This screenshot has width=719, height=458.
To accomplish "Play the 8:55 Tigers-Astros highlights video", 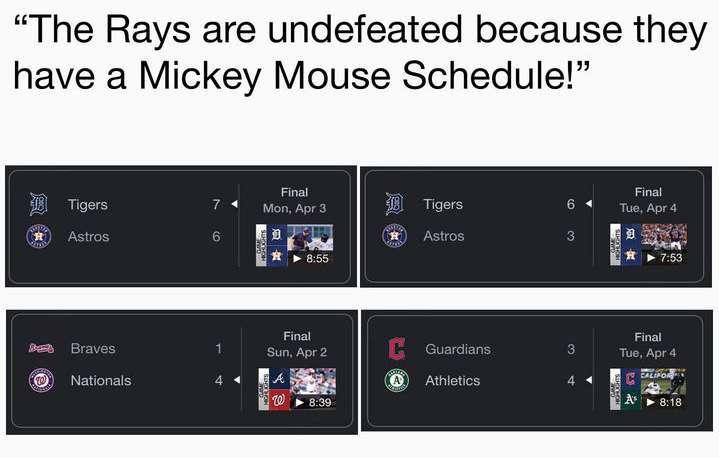I will click(x=295, y=244).
